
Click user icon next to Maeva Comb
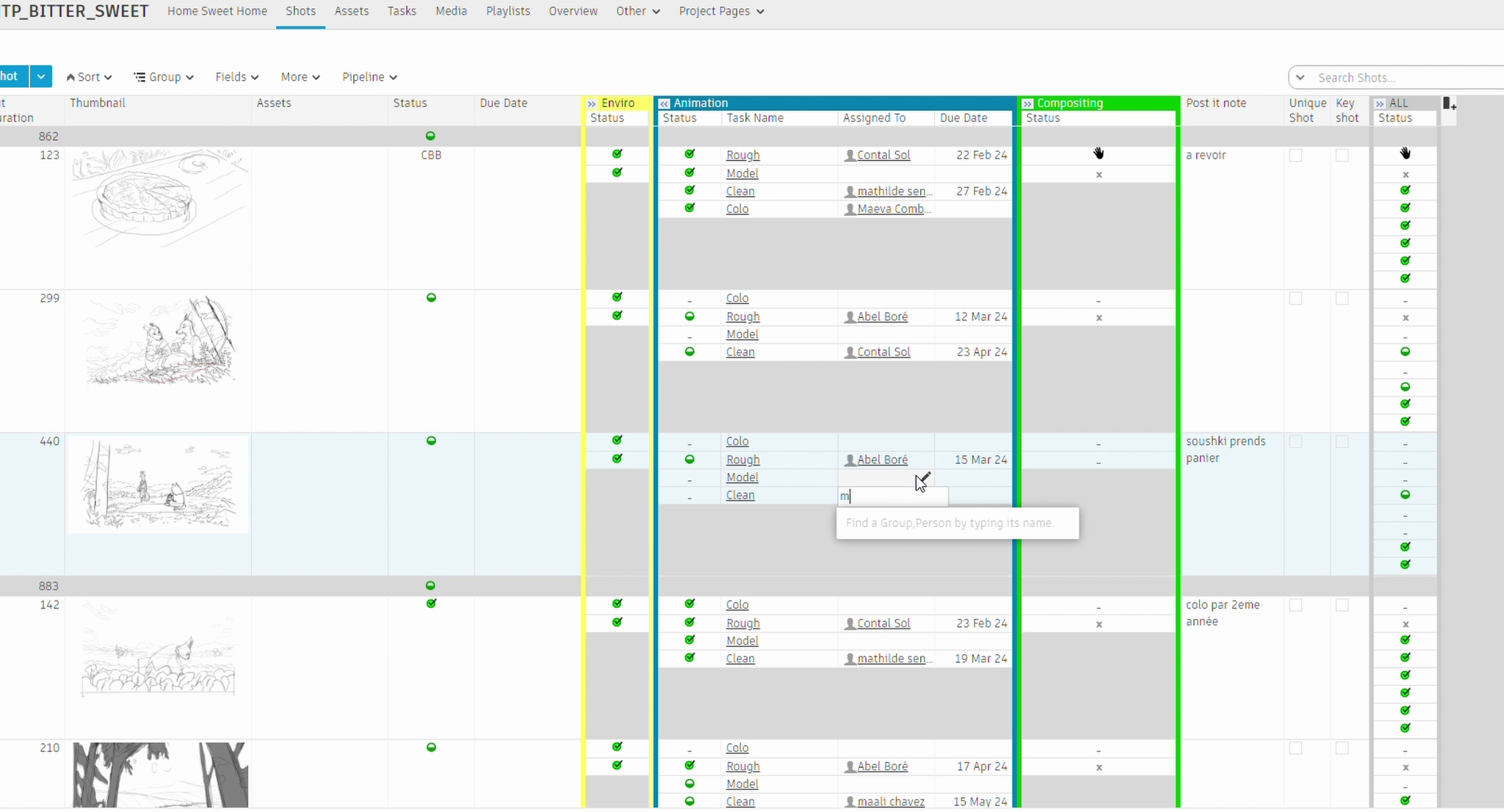(x=850, y=209)
